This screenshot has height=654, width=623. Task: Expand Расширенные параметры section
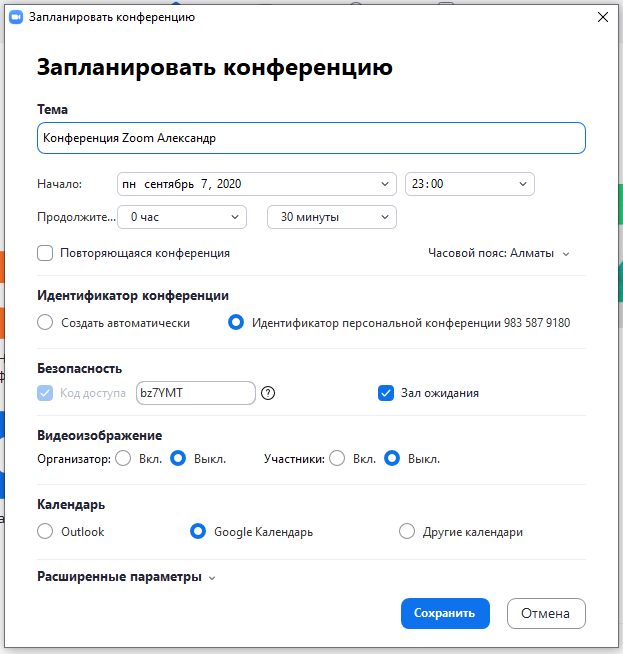[126, 577]
